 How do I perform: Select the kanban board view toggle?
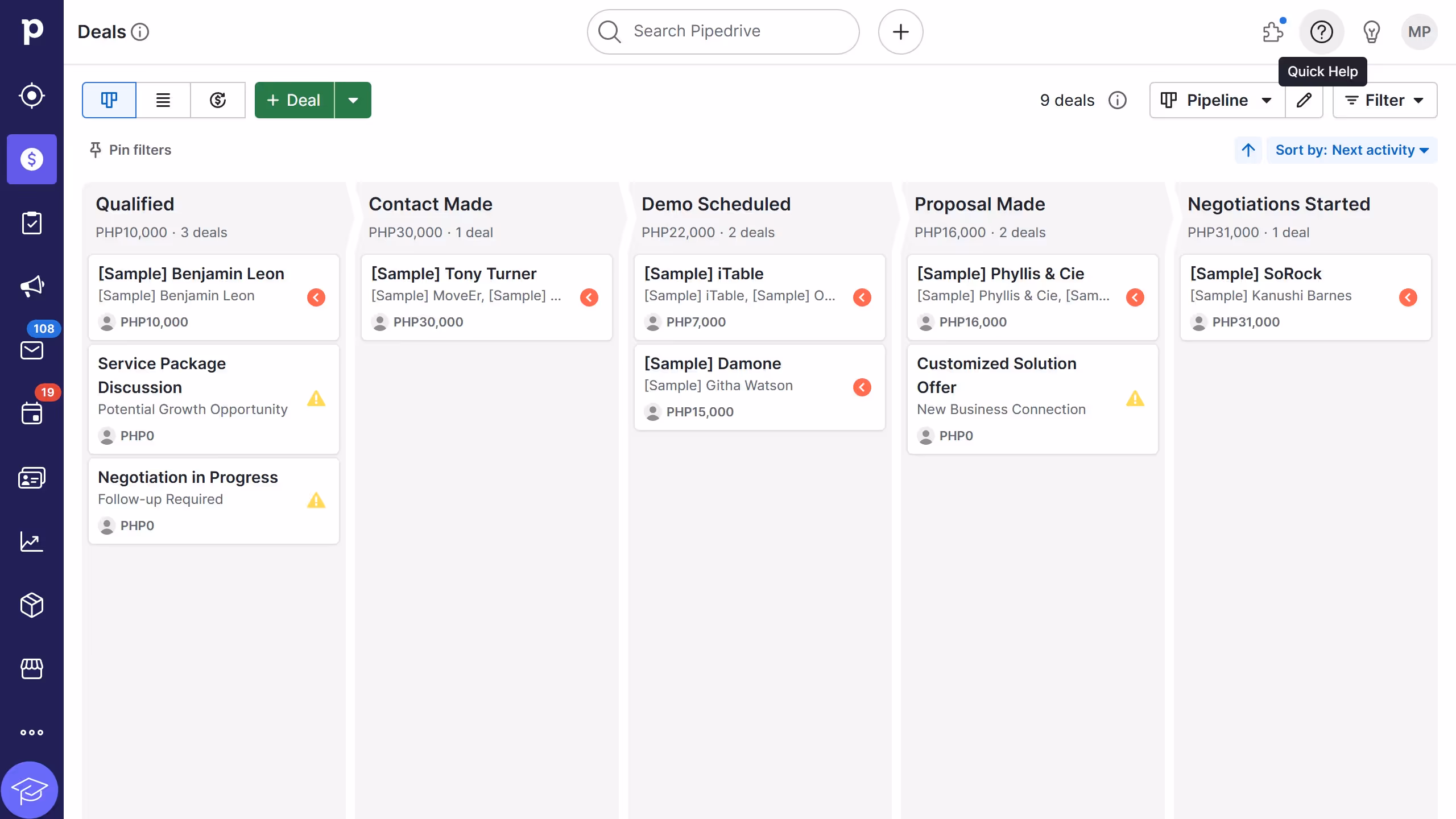109,100
